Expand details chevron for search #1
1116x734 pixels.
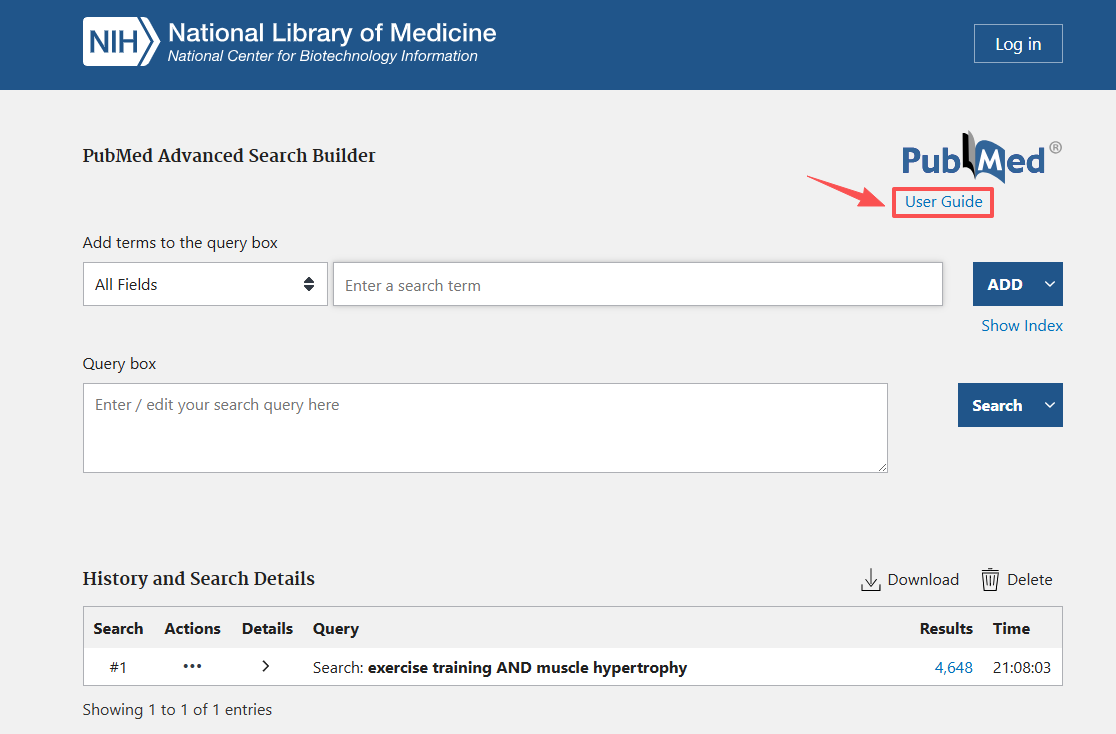[266, 667]
